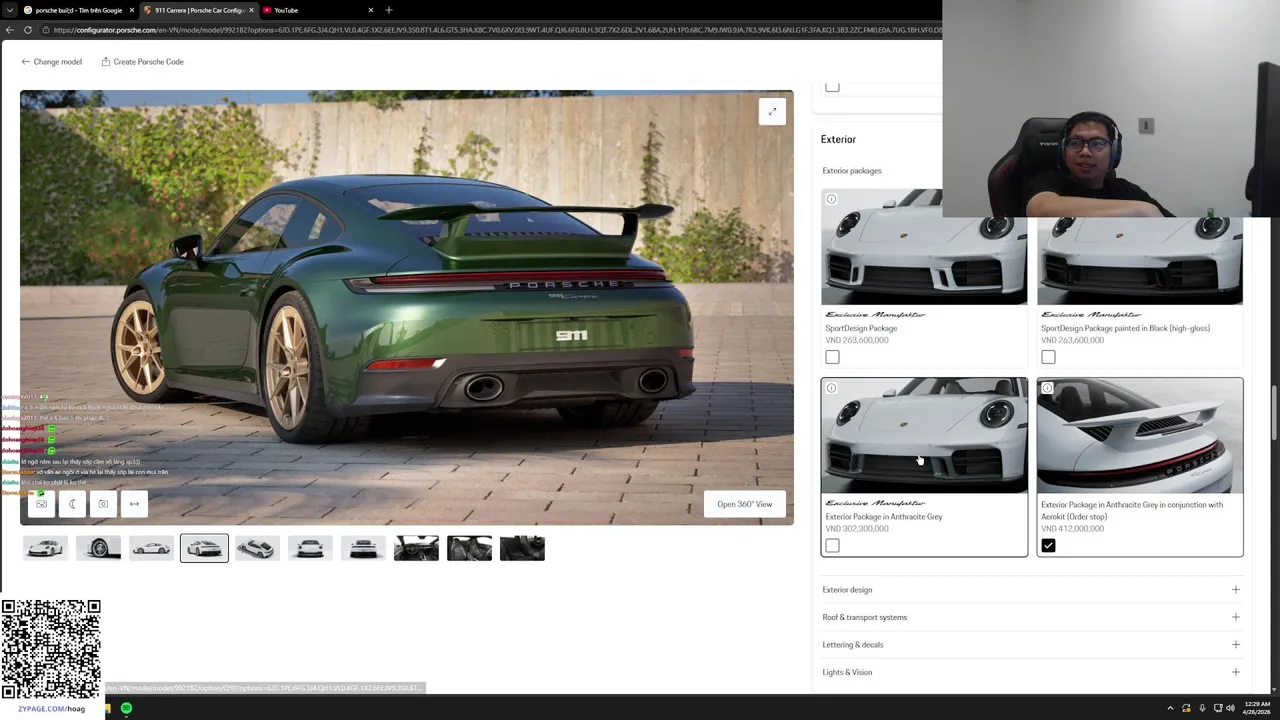Click the volume tray icon
The image size is (1280, 720).
(1230, 708)
